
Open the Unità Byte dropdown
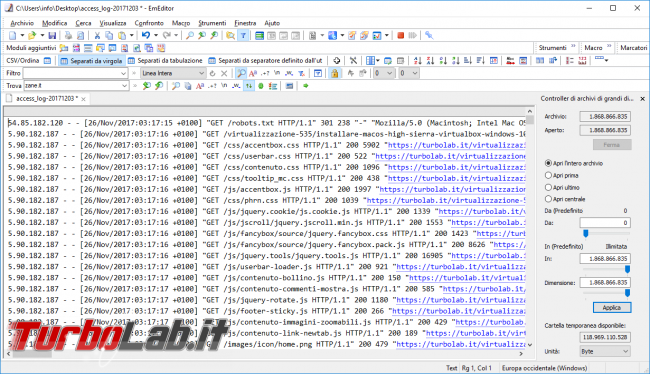pyautogui.click(x=626, y=352)
